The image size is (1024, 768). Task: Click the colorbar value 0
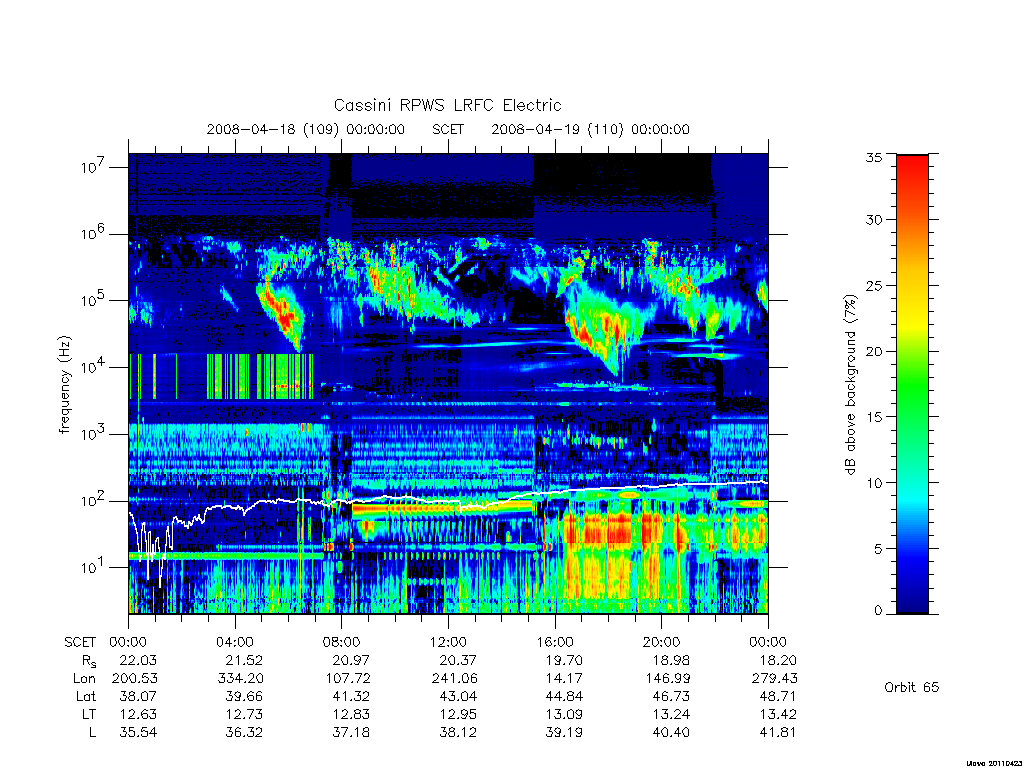[x=878, y=611]
